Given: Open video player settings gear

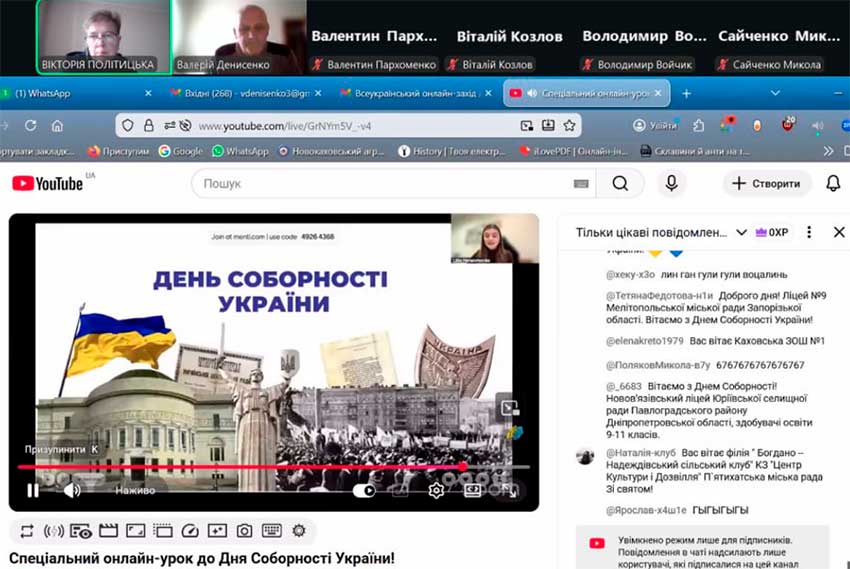Looking at the screenshot, I should point(436,490).
